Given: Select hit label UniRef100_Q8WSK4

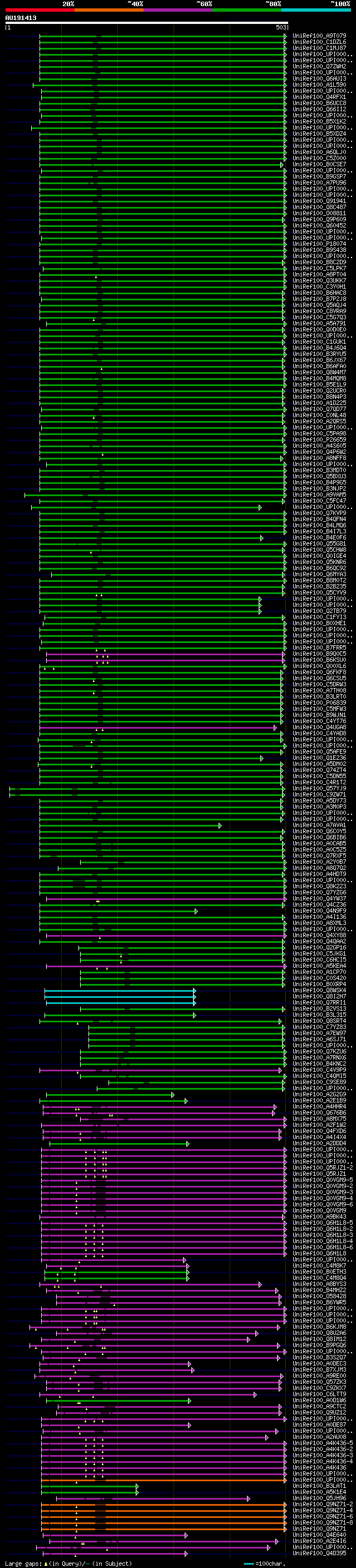Looking at the screenshot, I should click(x=319, y=990).
